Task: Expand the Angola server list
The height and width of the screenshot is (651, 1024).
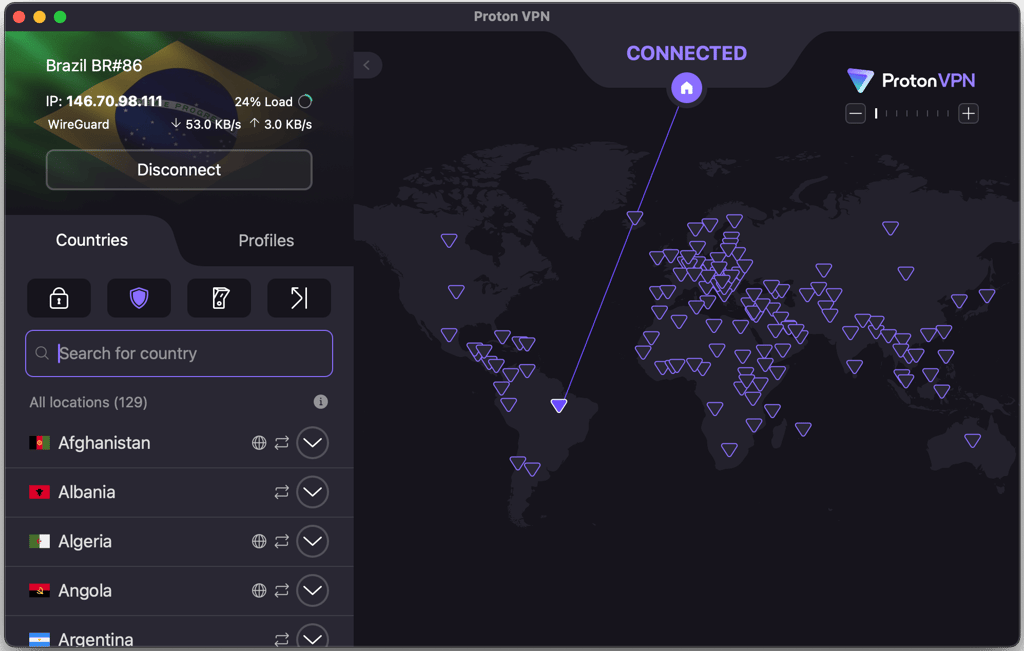Action: click(312, 590)
